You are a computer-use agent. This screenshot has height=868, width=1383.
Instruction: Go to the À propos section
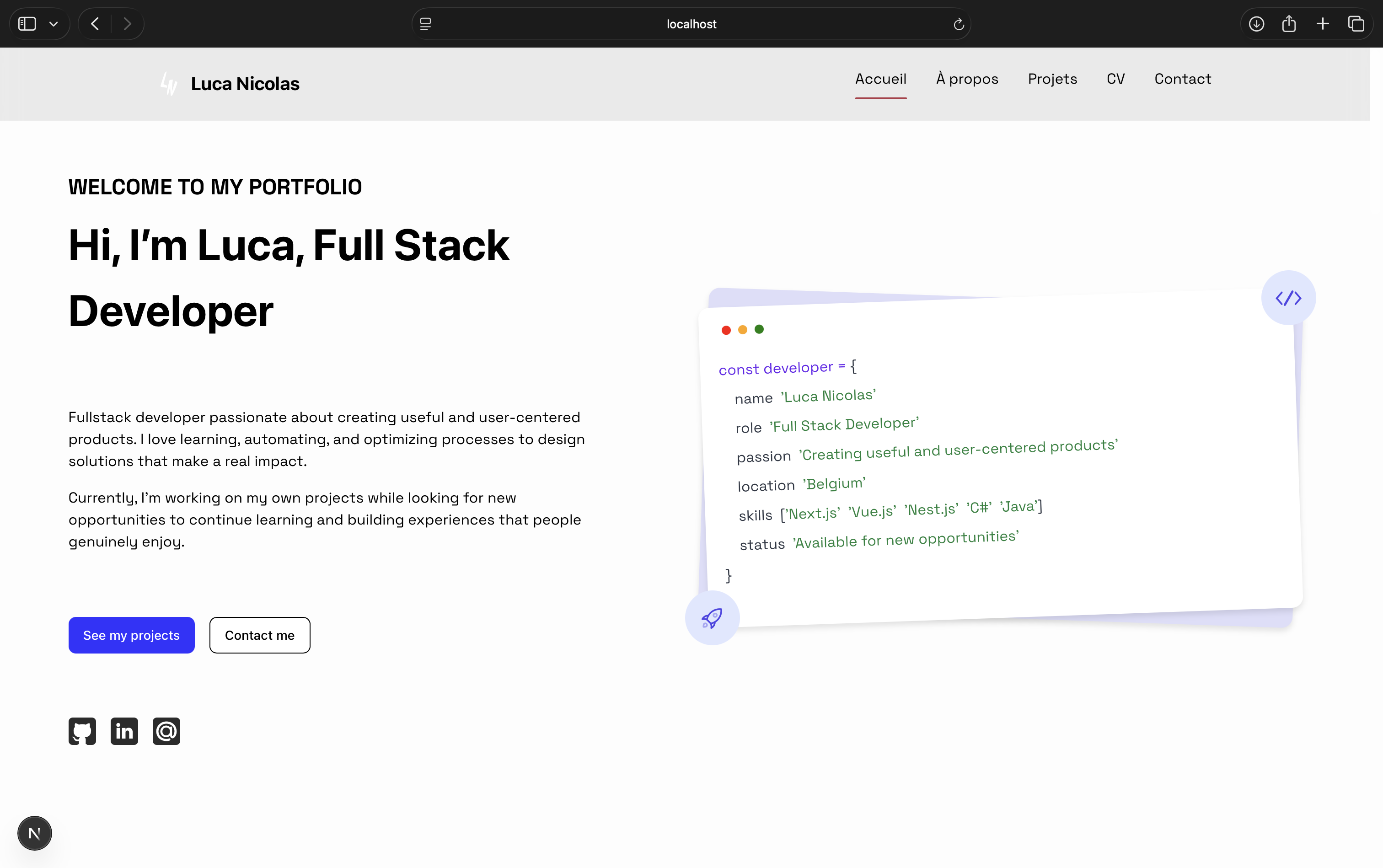tap(967, 79)
